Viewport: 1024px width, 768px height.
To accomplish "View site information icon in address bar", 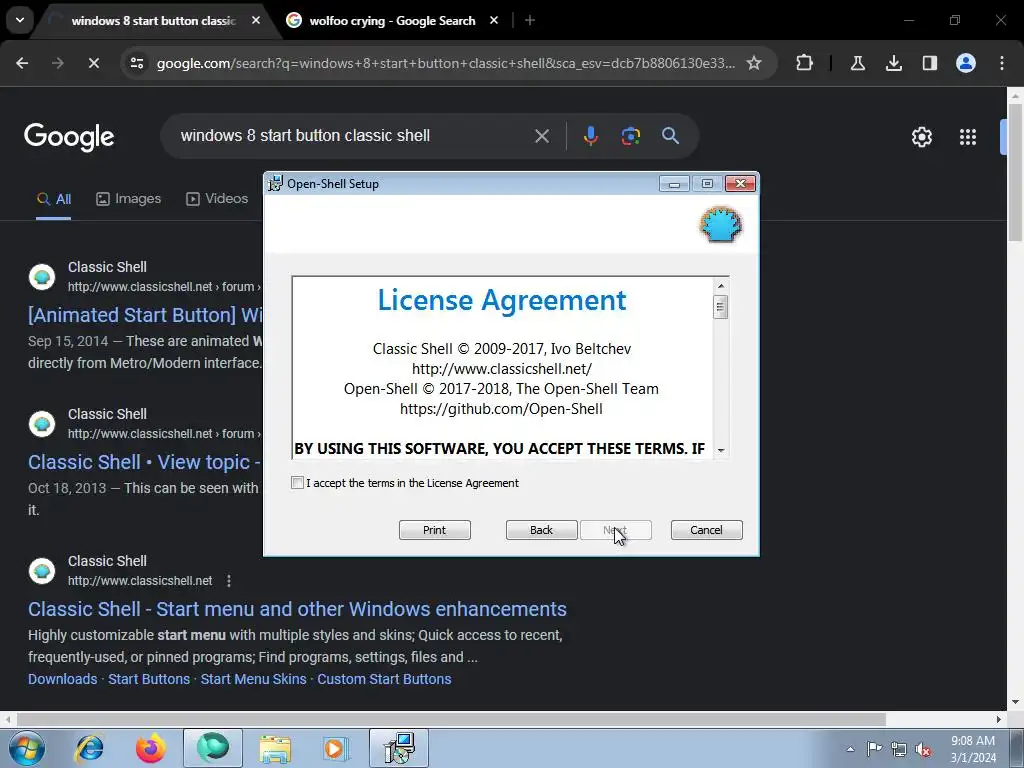I will pos(137,63).
